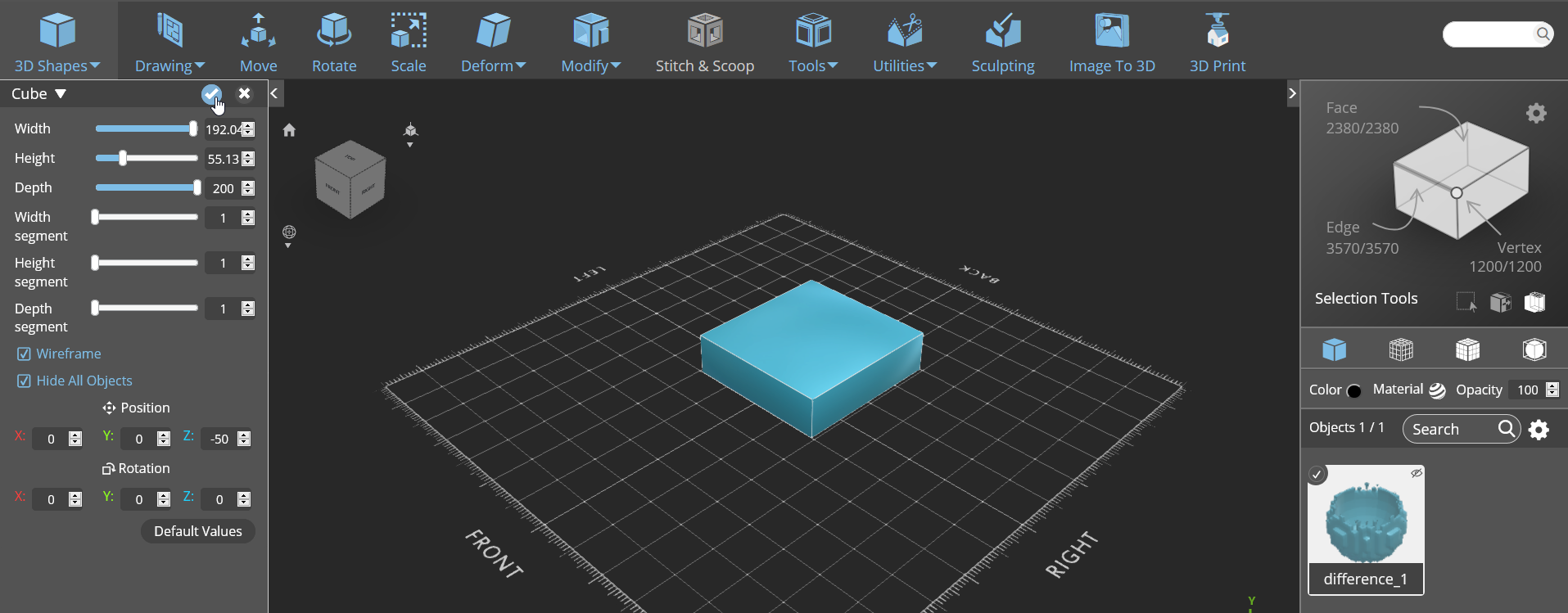Collapse the left panel with arrow
Screen dimensions: 1568x613
pos(275,93)
